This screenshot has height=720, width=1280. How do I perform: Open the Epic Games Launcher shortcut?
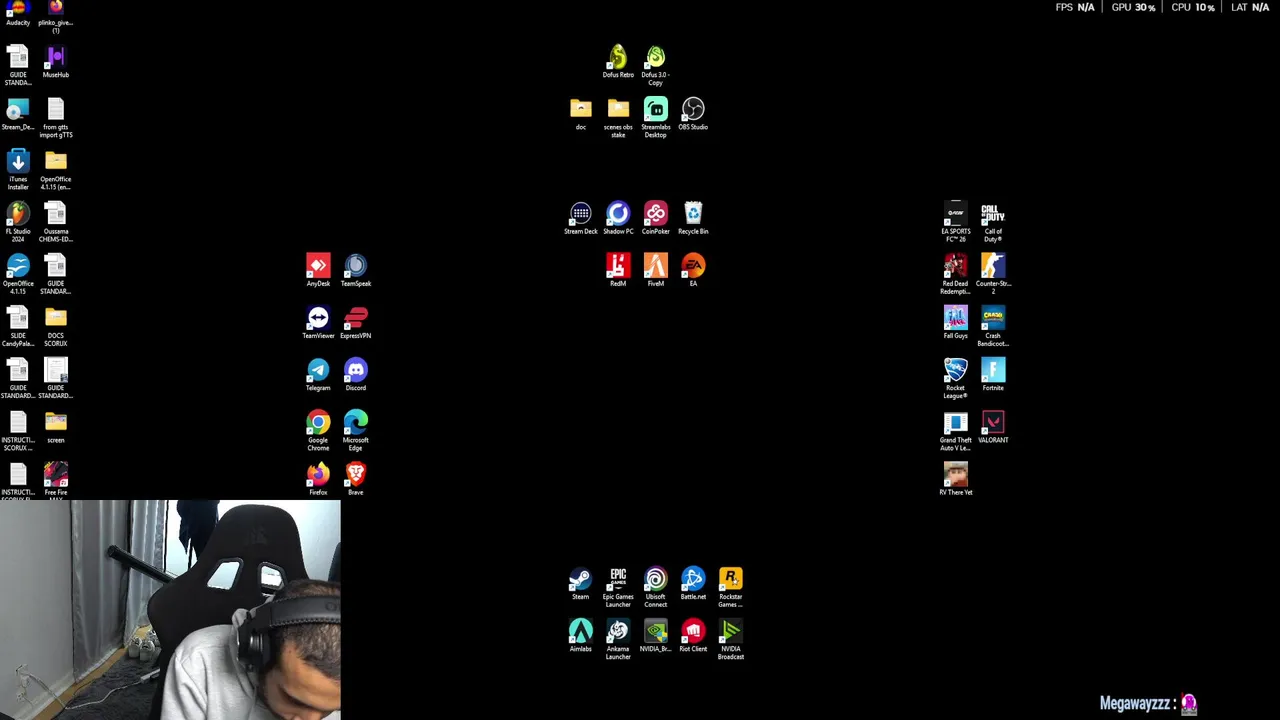pyautogui.click(x=618, y=587)
